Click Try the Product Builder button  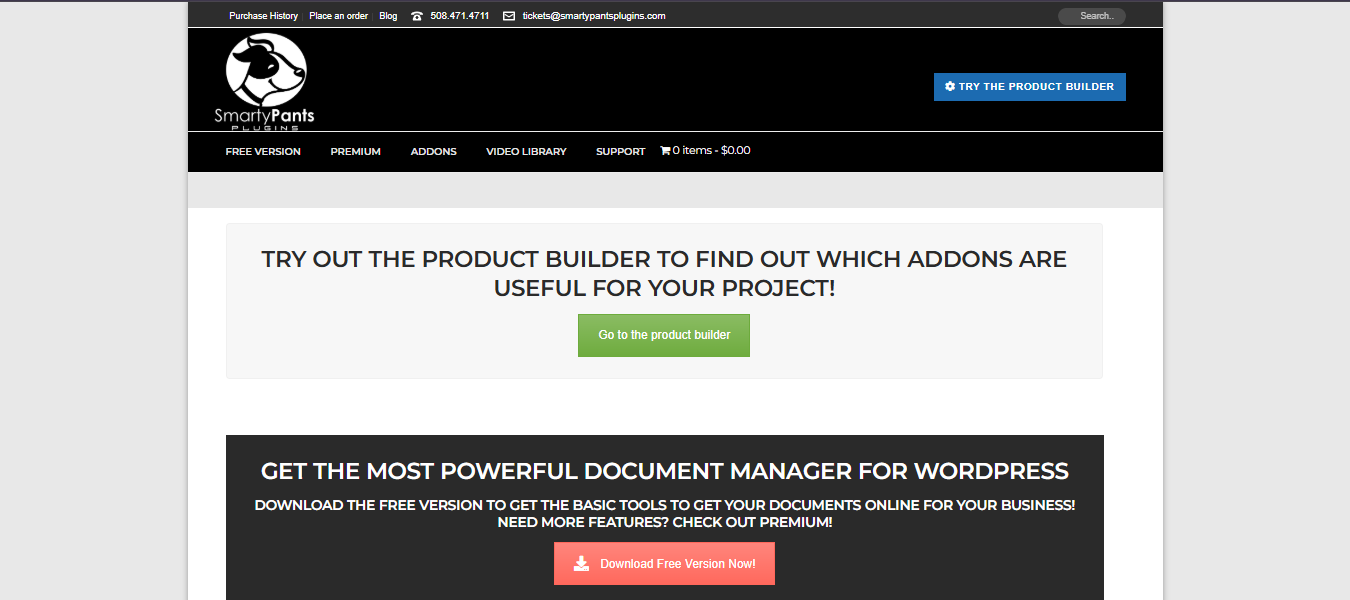(1030, 87)
